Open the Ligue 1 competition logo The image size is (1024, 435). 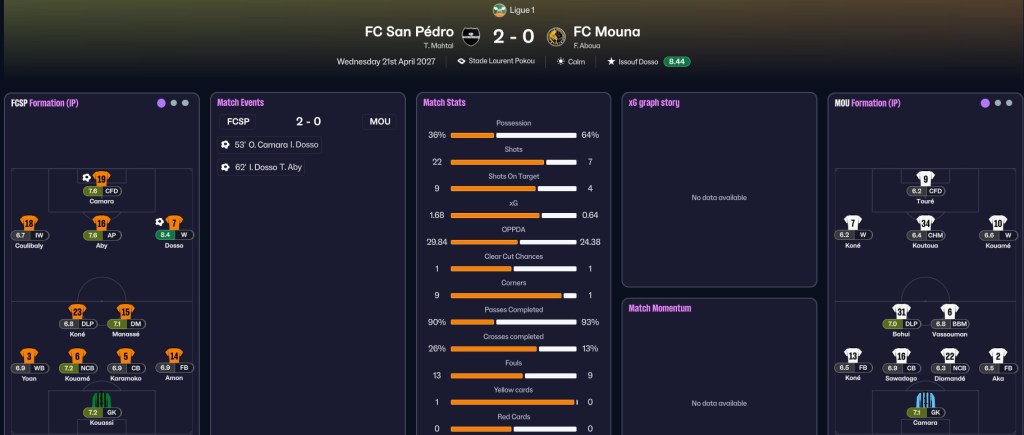pyautogui.click(x=500, y=10)
